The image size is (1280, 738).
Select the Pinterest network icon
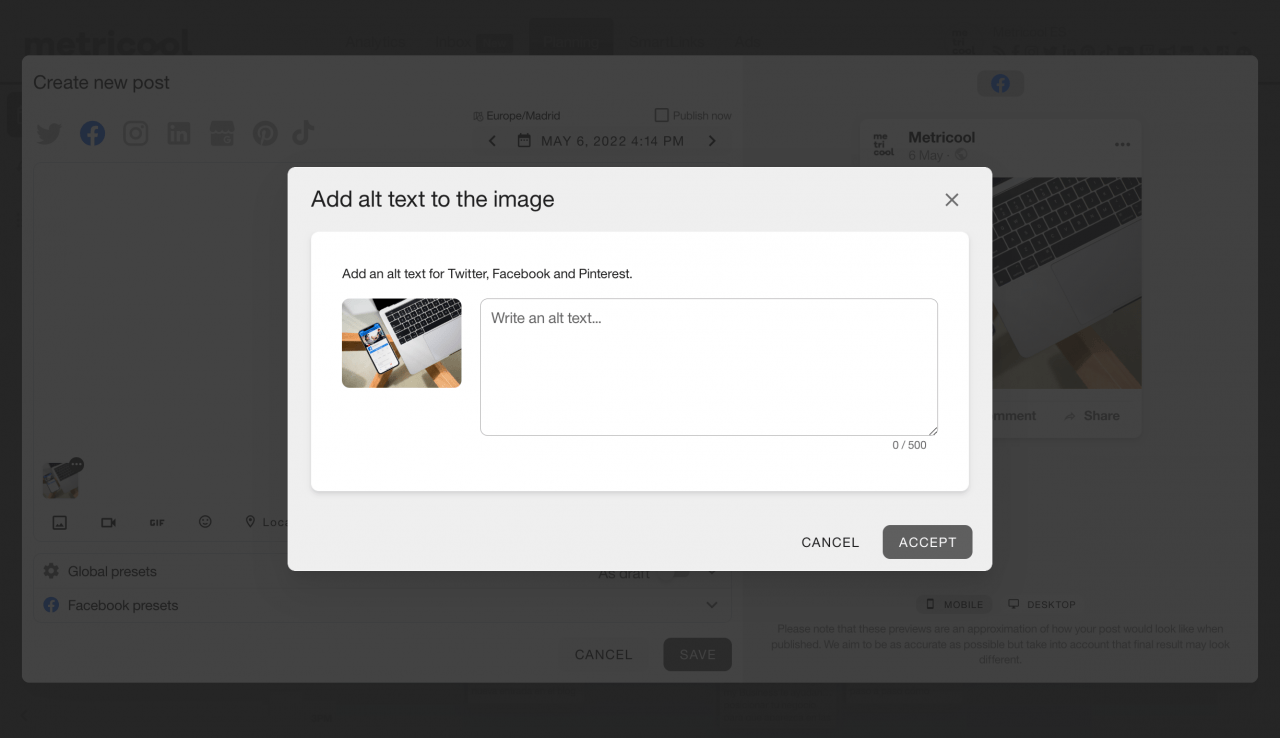coord(265,133)
